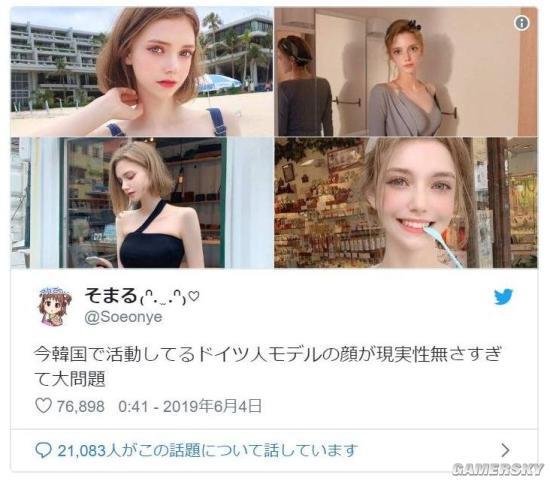Click the info icon on top-right photo
550x481 pixels.
[521, 23]
